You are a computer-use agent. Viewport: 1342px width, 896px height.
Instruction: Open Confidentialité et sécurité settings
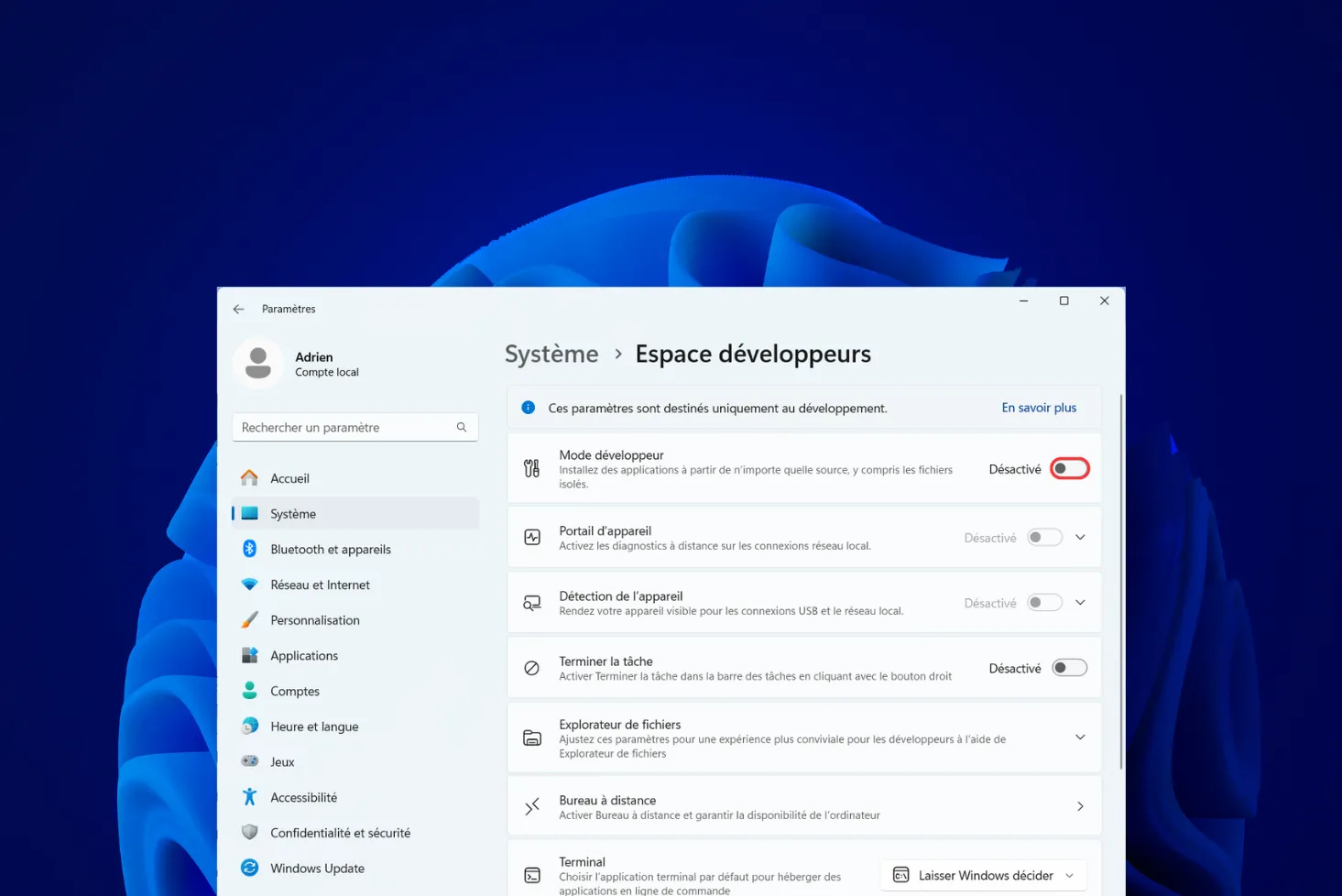pyautogui.click(x=355, y=833)
